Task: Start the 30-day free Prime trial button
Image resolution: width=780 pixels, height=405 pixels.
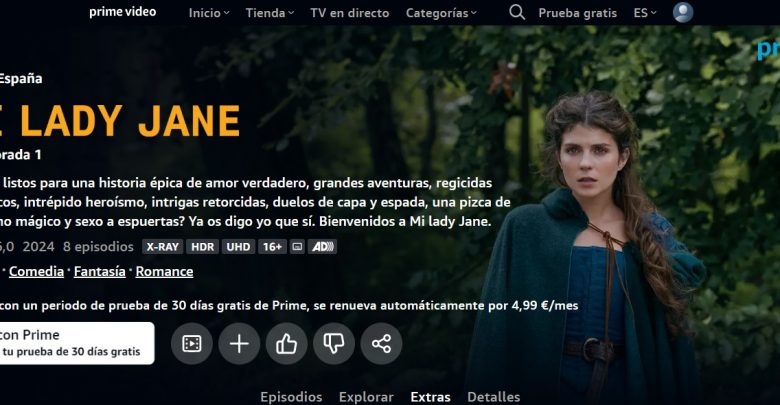Action: coord(76,343)
